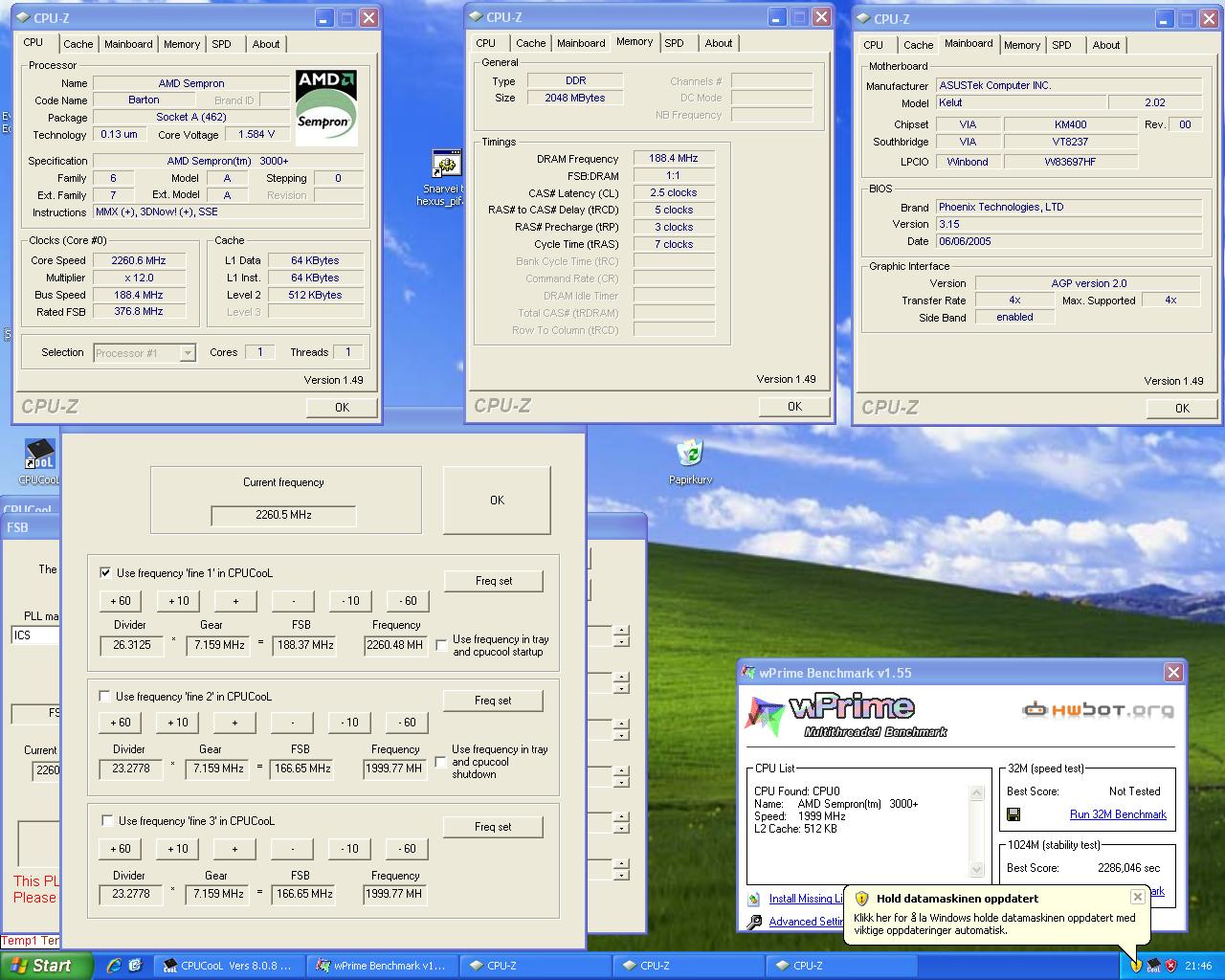Click the second spinner behind the FSB dialog
This screenshot has width=1225, height=980.
[x=622, y=683]
